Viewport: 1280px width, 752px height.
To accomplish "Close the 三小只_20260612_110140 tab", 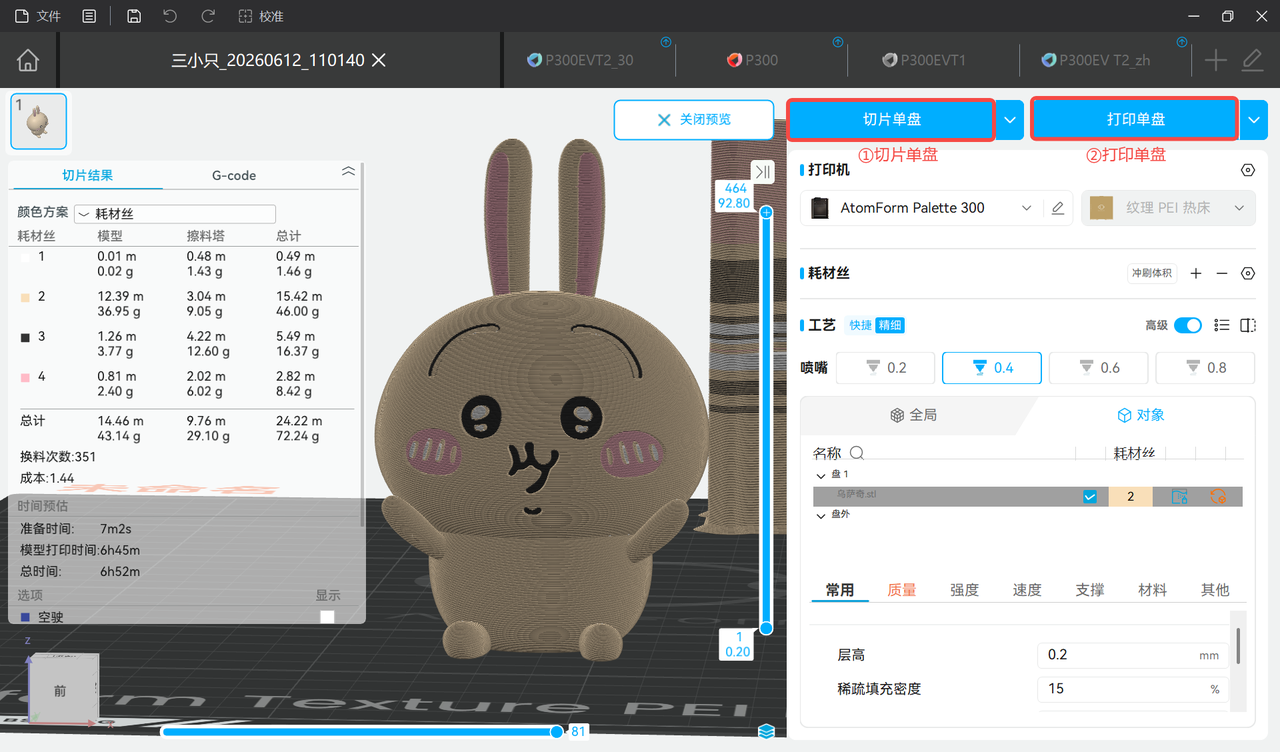I will (379, 60).
